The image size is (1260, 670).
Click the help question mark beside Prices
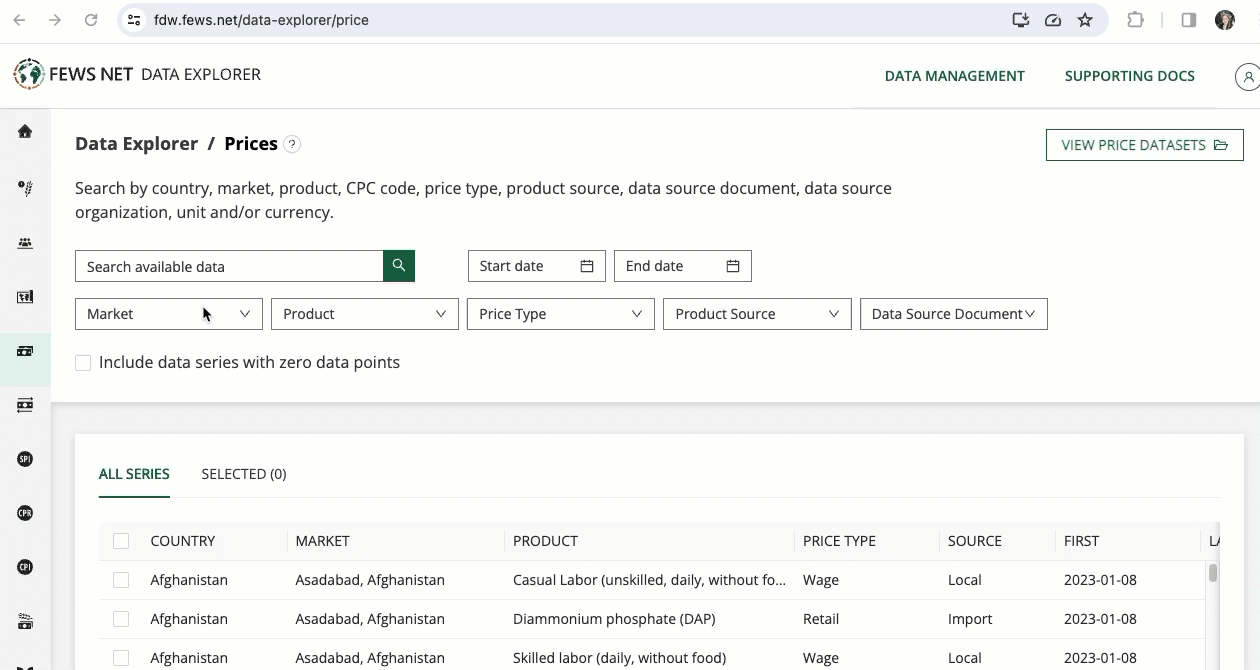(292, 144)
